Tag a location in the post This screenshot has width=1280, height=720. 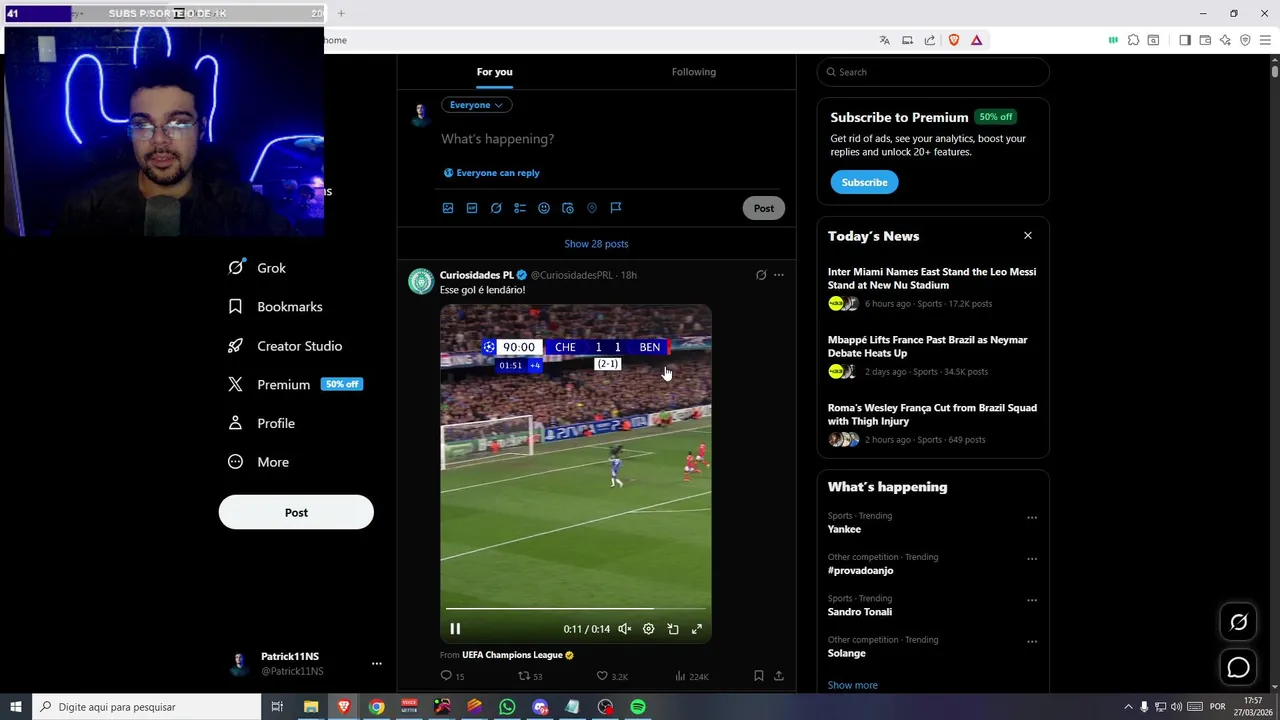coord(592,208)
